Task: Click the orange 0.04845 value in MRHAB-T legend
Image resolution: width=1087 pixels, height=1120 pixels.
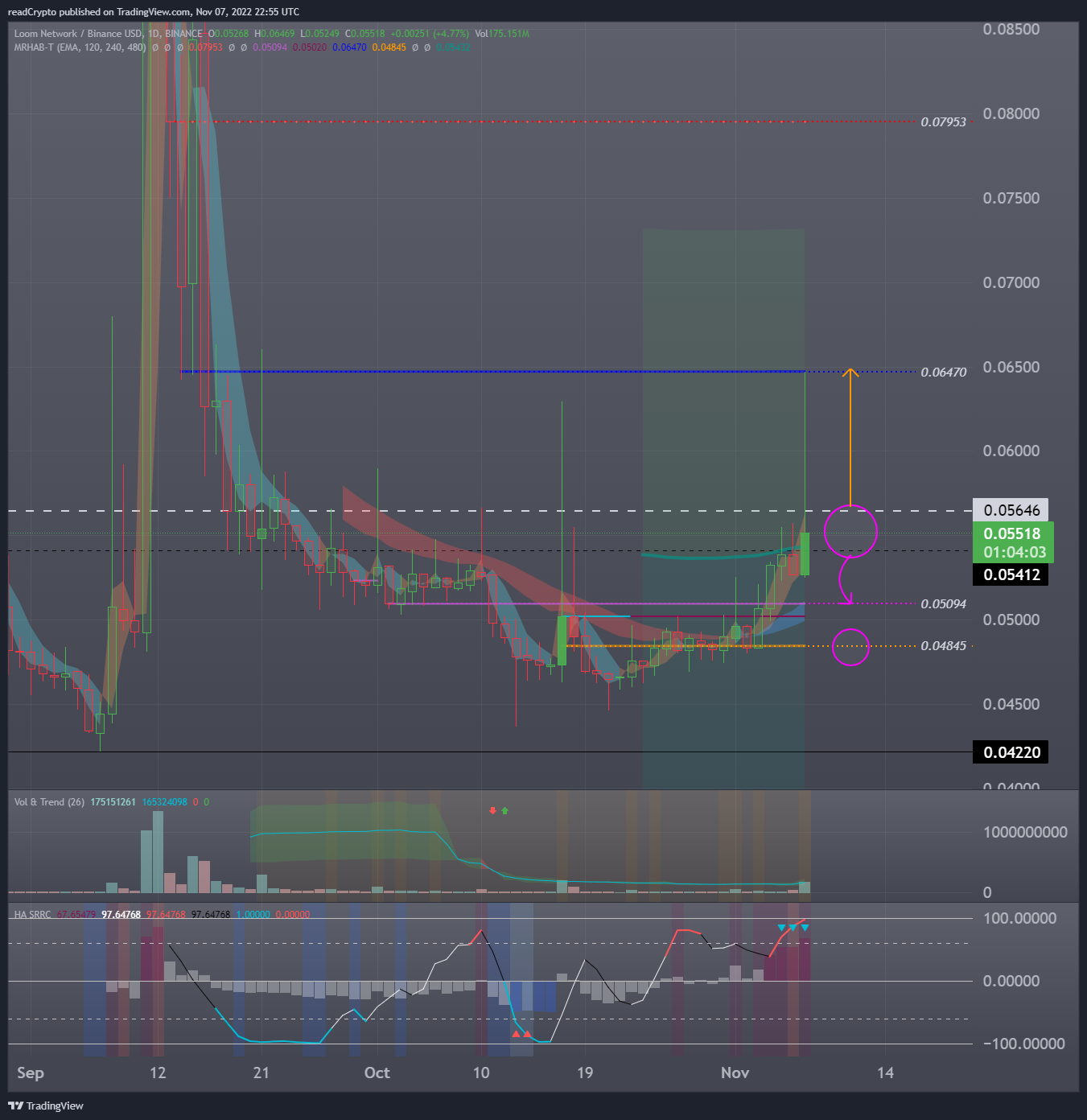Action: click(x=389, y=47)
